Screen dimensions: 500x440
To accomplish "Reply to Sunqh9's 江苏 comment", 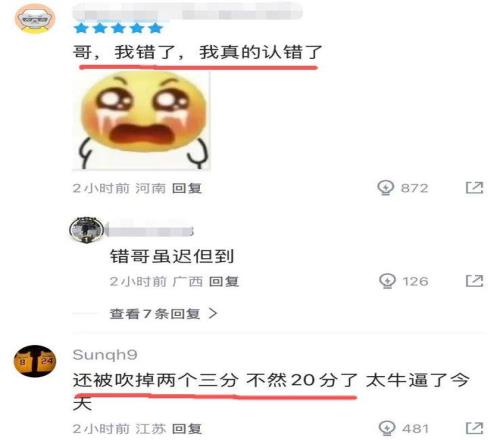I will [x=187, y=429].
